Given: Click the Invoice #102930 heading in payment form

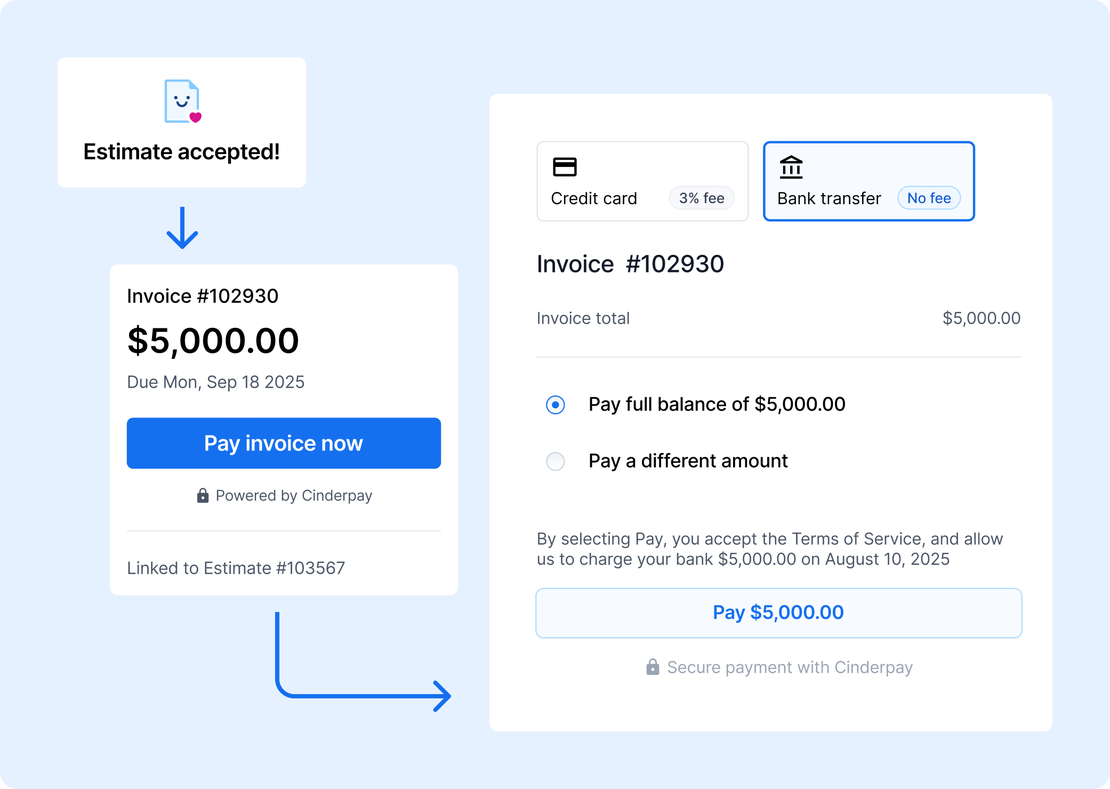Looking at the screenshot, I should 630,264.
